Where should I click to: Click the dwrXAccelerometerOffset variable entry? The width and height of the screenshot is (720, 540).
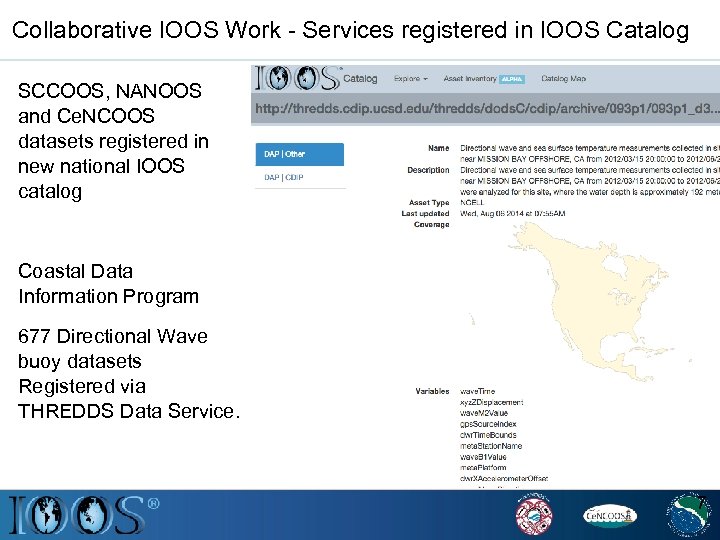coord(504,478)
